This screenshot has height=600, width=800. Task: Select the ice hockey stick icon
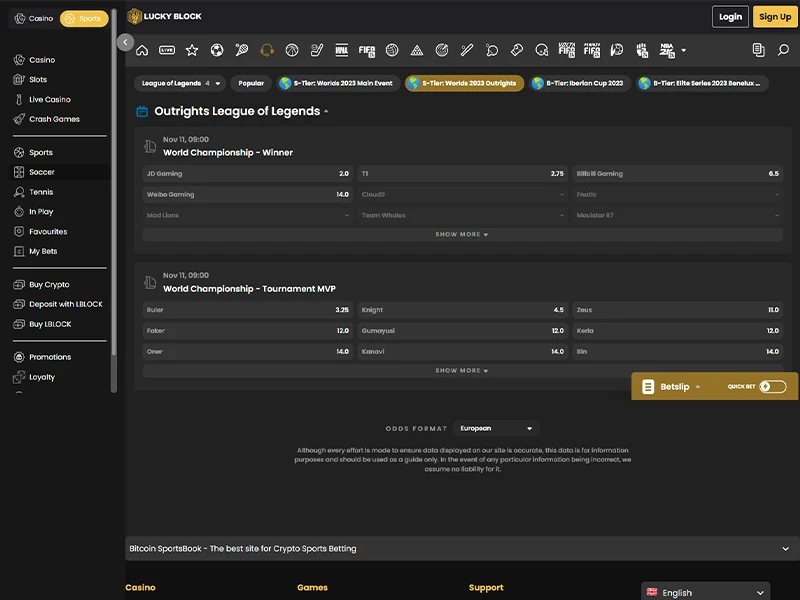click(317, 50)
